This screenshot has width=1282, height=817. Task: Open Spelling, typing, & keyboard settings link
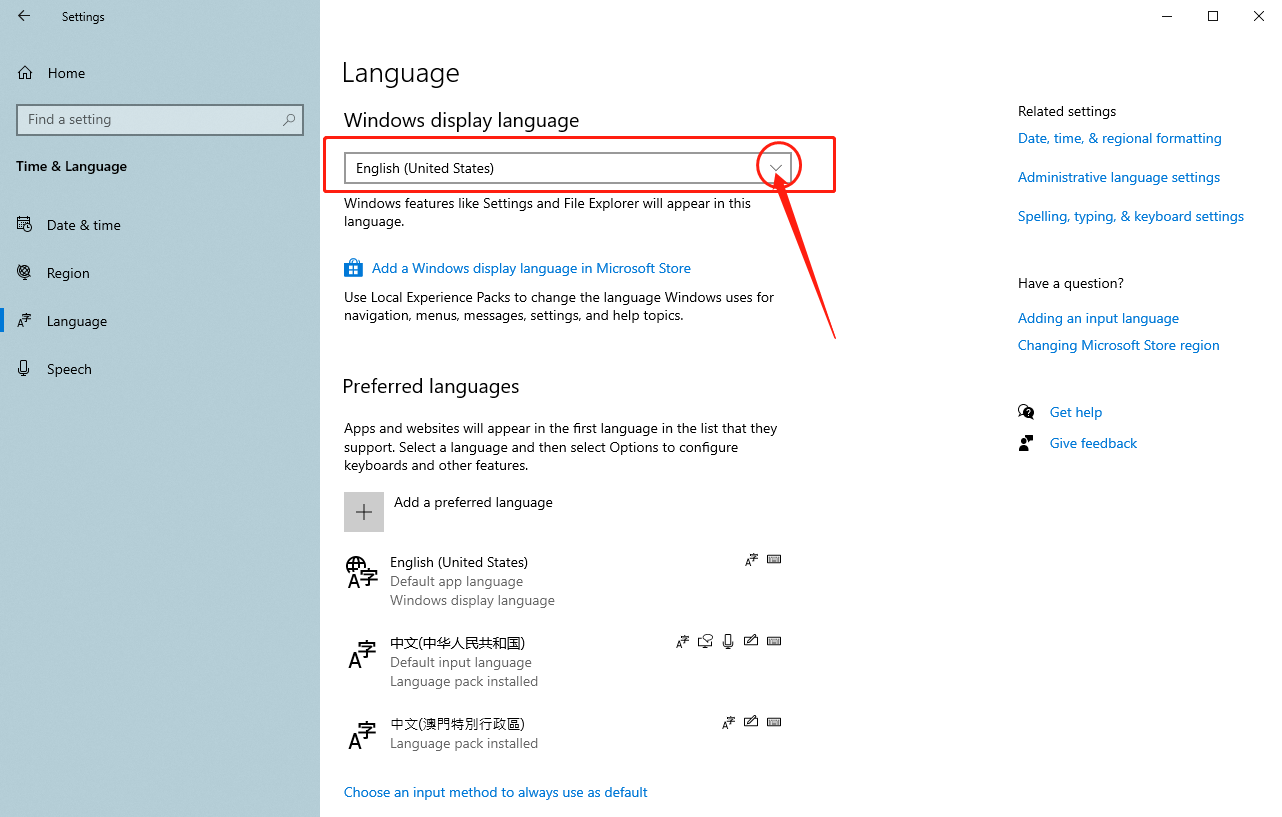(x=1131, y=216)
